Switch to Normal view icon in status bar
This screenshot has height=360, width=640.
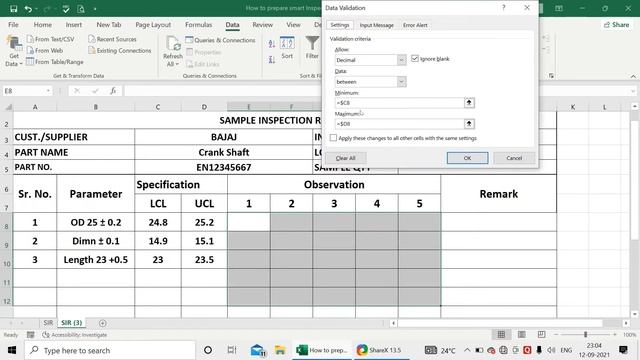(x=501, y=335)
